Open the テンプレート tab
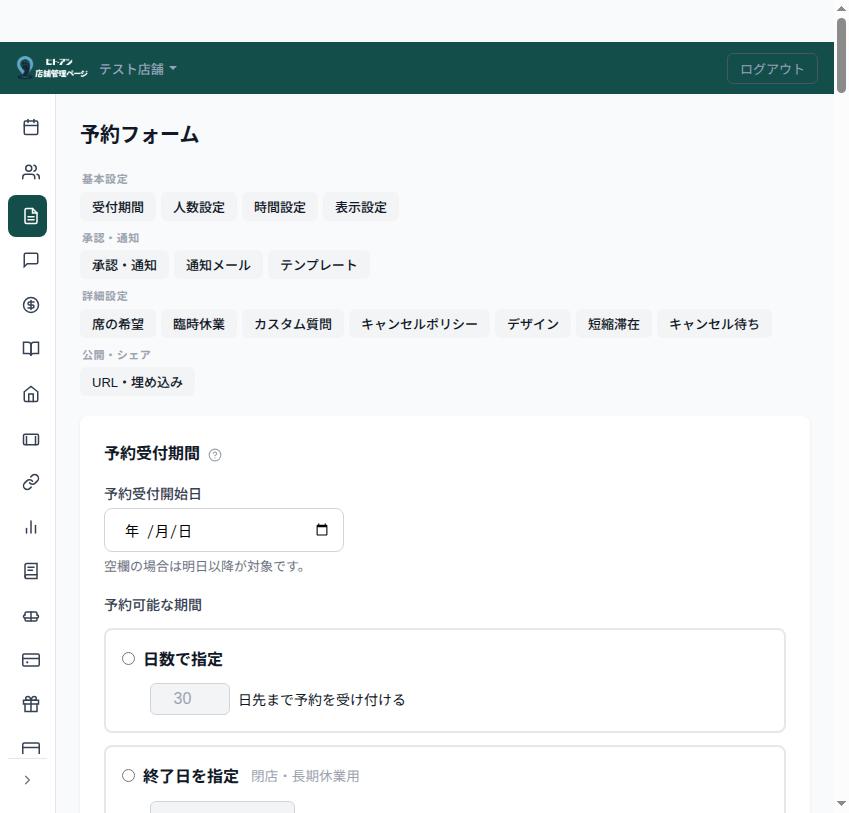The width and height of the screenshot is (849, 813). click(319, 265)
